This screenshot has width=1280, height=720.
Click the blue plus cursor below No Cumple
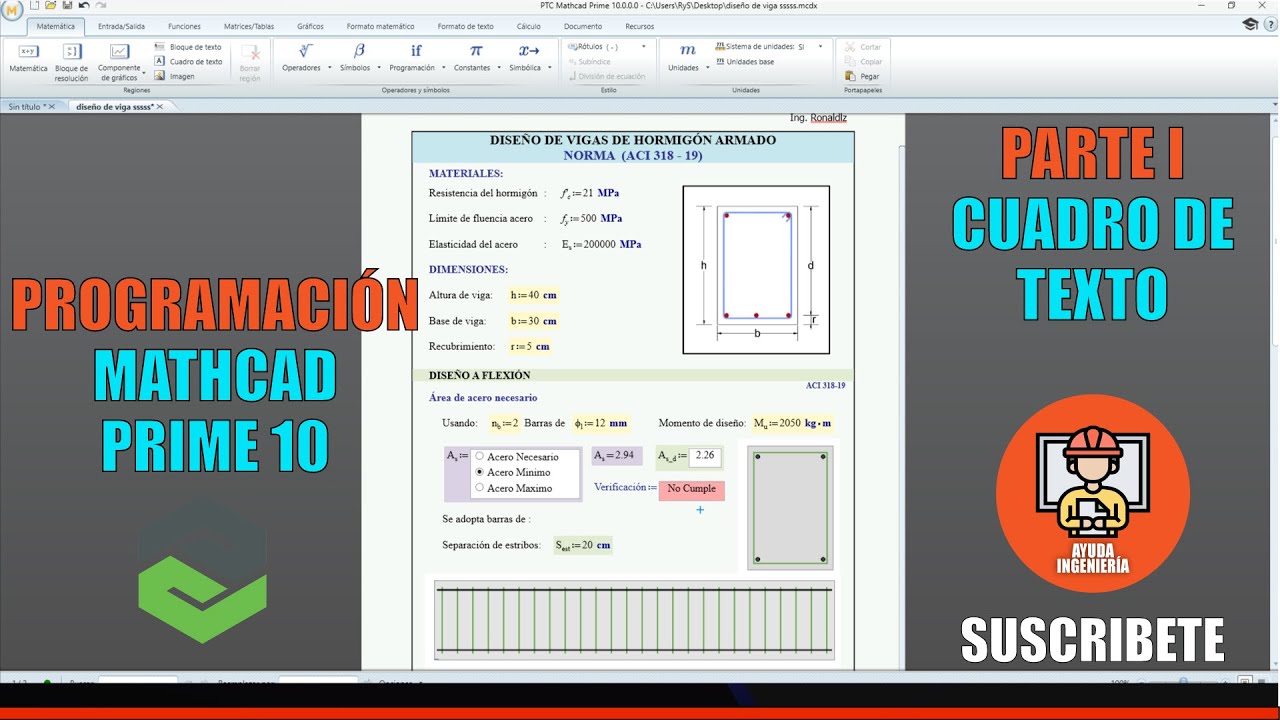(700, 510)
